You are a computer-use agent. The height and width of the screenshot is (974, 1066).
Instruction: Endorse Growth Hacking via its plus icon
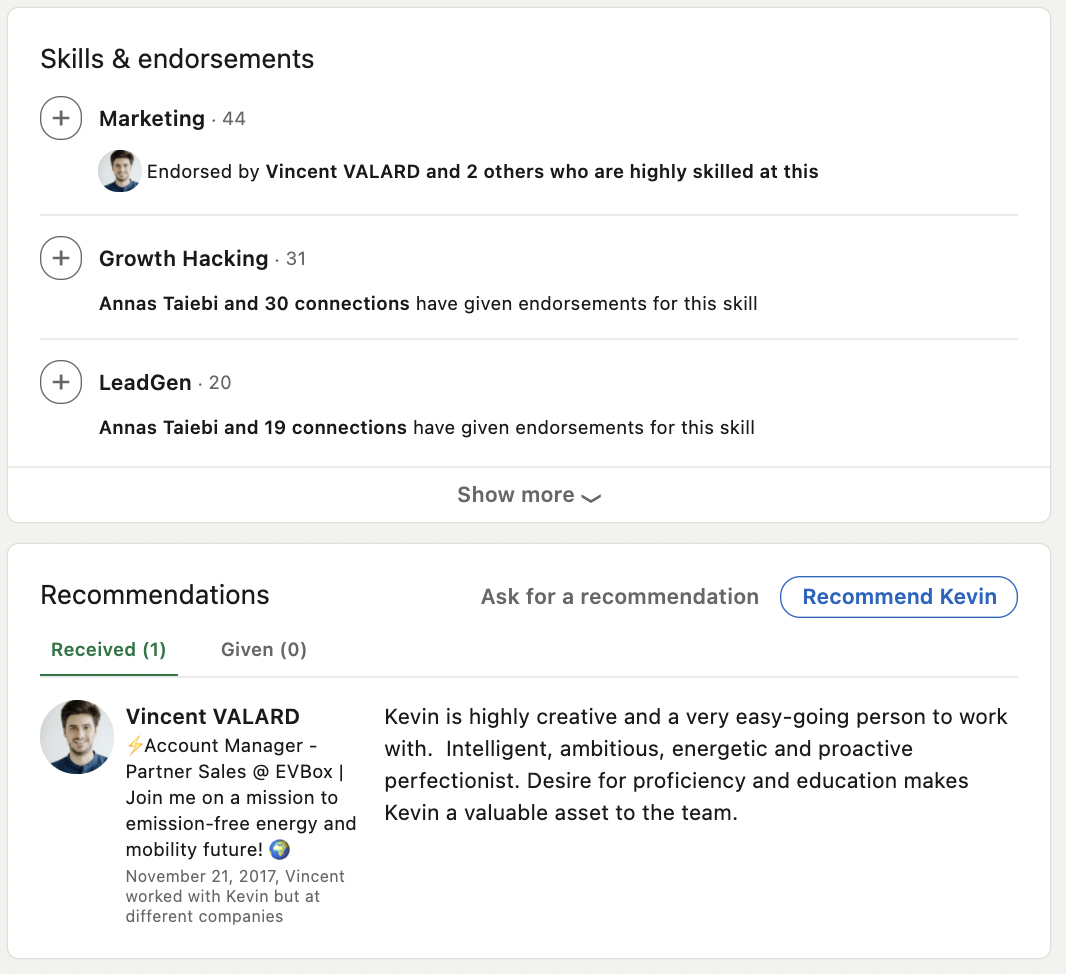(x=61, y=258)
